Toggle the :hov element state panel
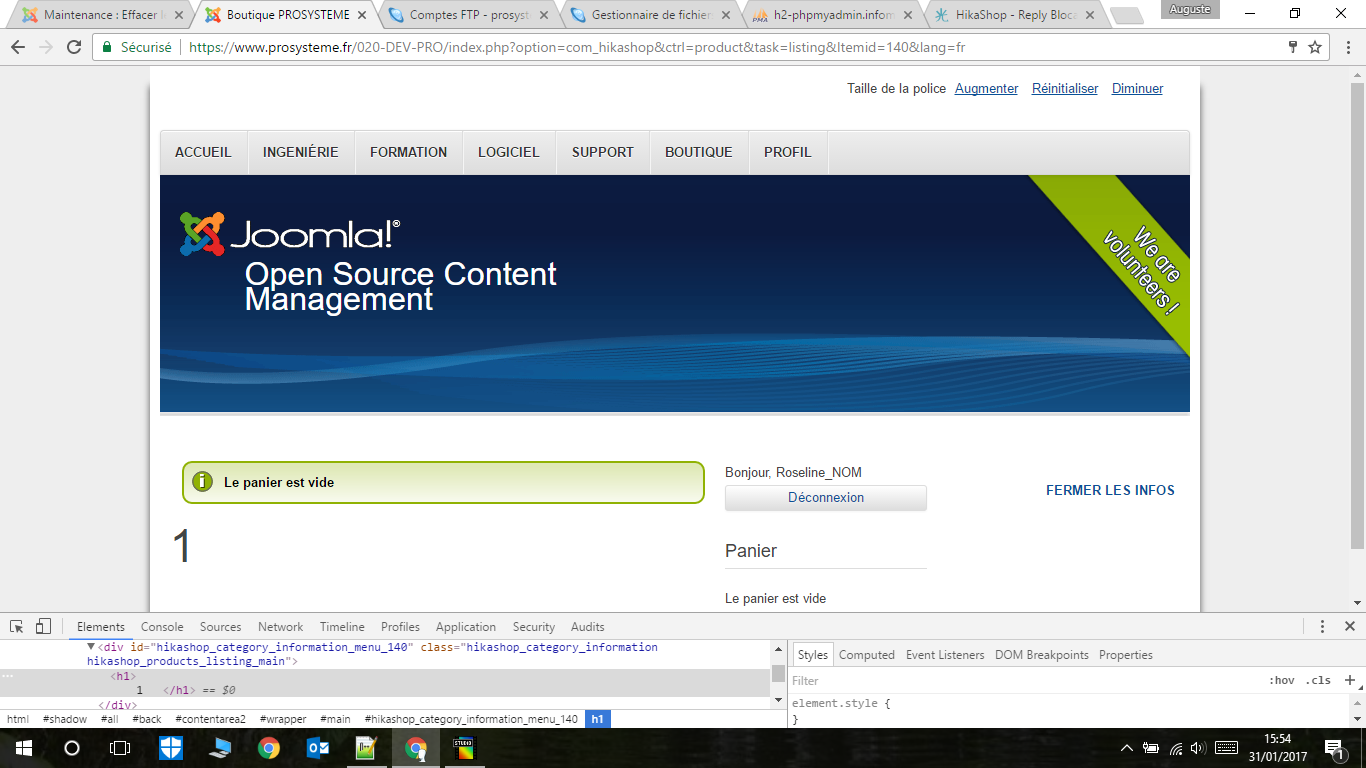 (x=1281, y=680)
